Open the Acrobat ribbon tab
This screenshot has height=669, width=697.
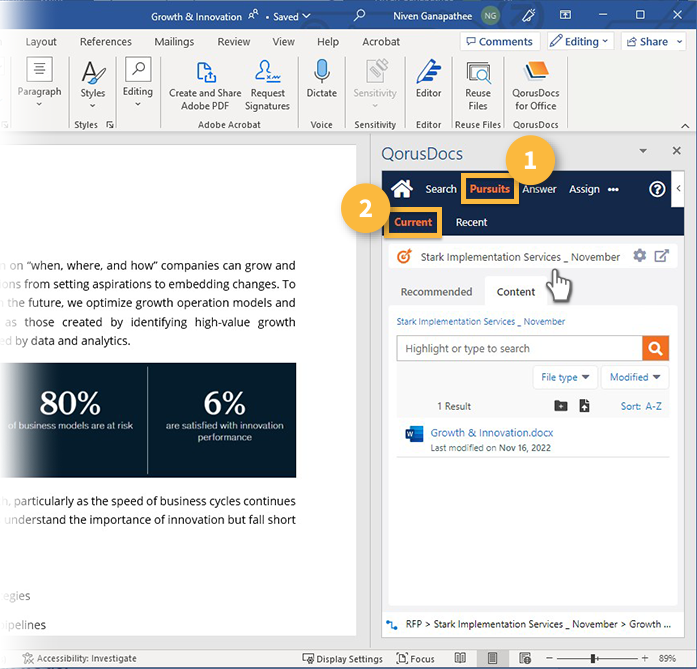pos(381,42)
